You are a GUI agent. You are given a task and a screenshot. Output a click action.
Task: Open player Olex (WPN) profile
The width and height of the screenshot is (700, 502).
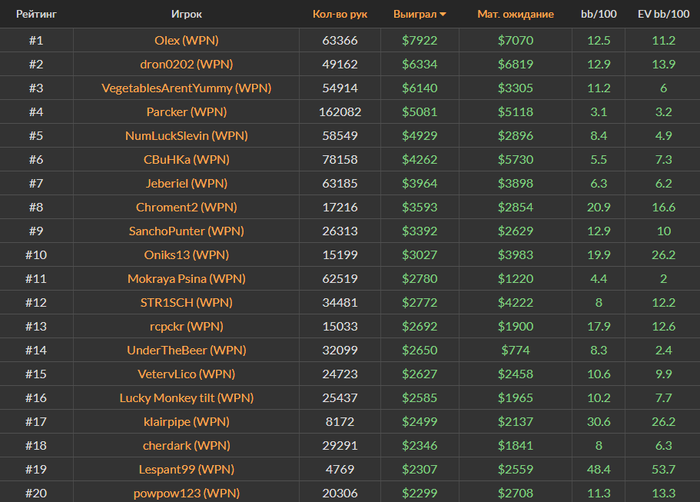187,41
